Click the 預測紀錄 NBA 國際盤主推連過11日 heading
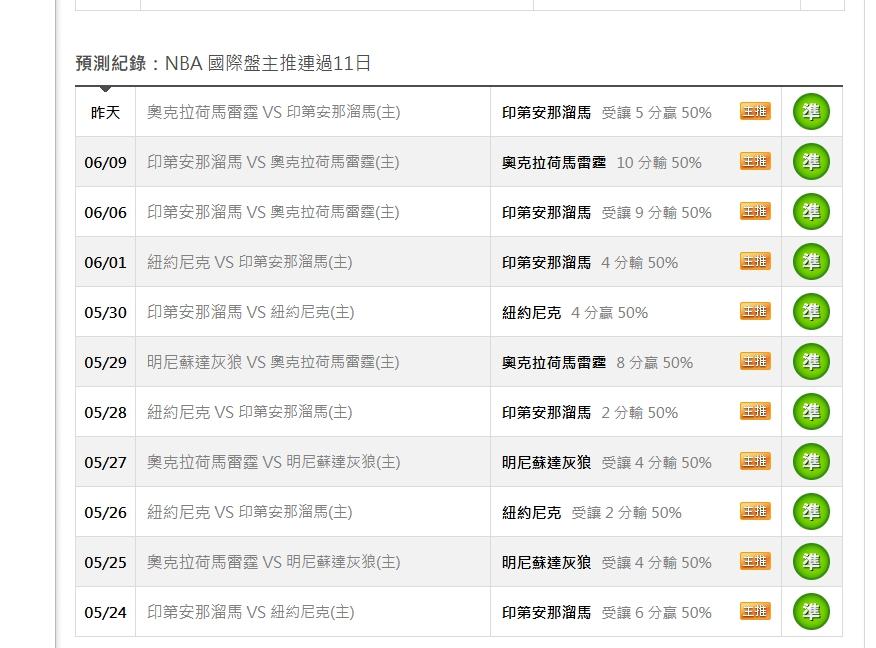876x648 pixels. point(223,63)
